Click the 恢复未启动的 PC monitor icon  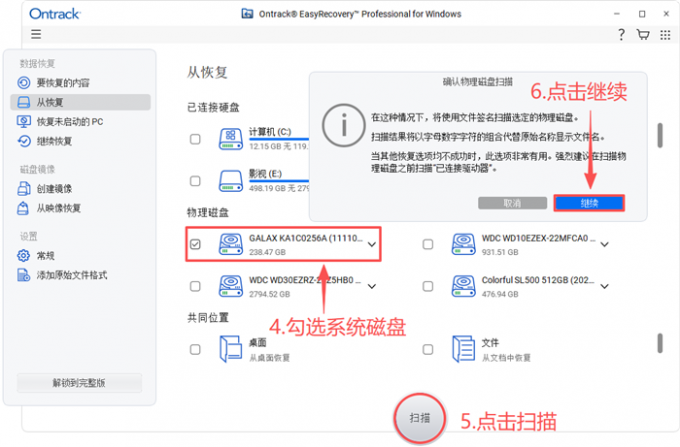click(24, 121)
